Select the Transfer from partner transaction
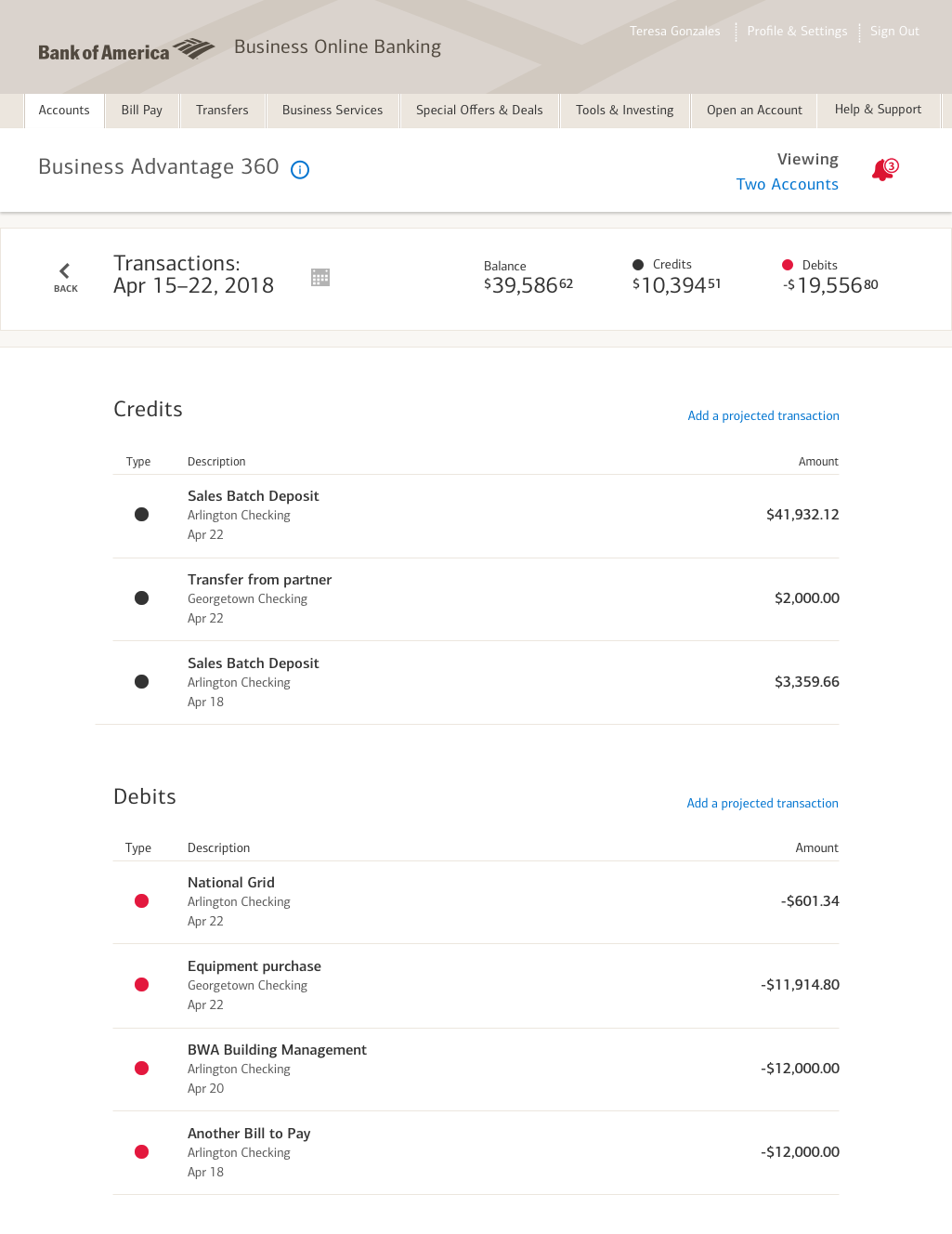The height and width of the screenshot is (1234, 952). coord(259,580)
